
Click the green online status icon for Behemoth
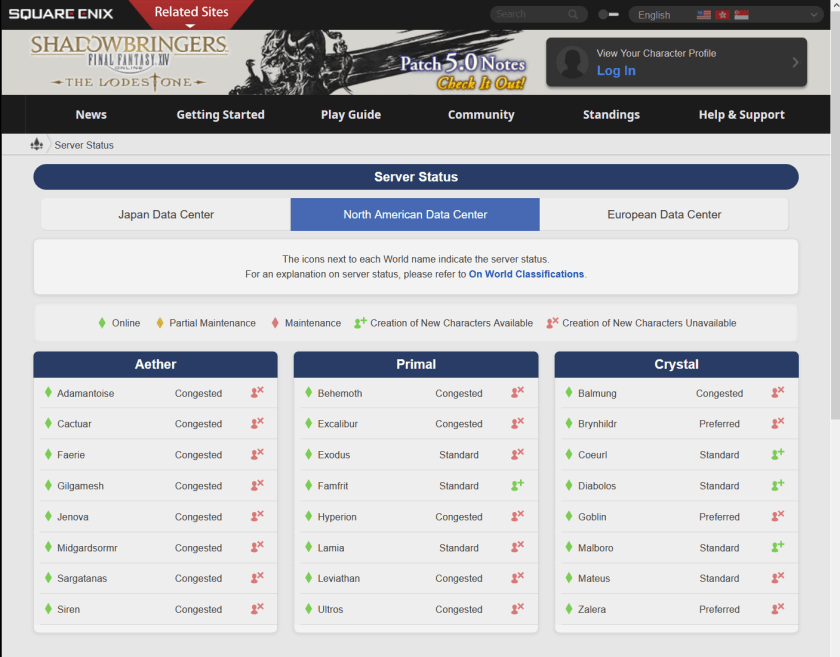pyautogui.click(x=308, y=393)
